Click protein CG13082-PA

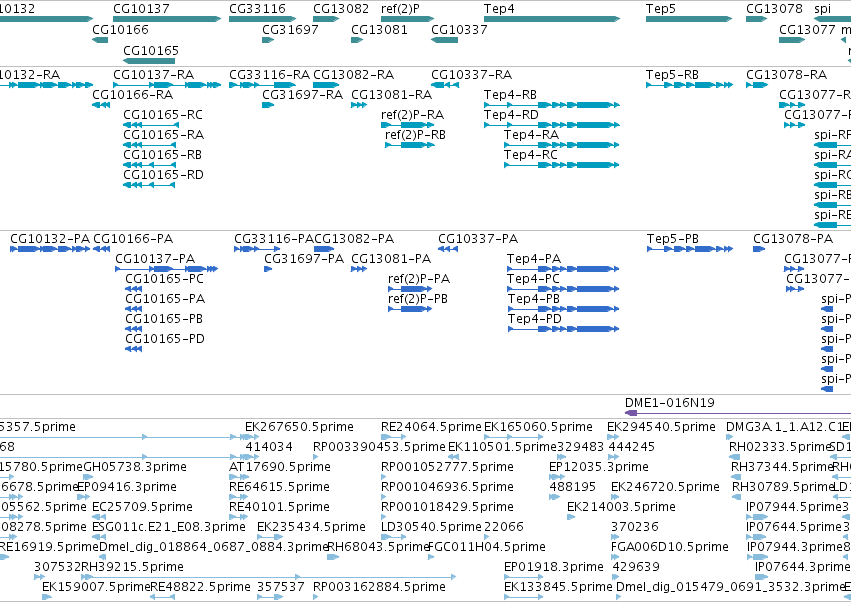pyautogui.click(x=354, y=239)
